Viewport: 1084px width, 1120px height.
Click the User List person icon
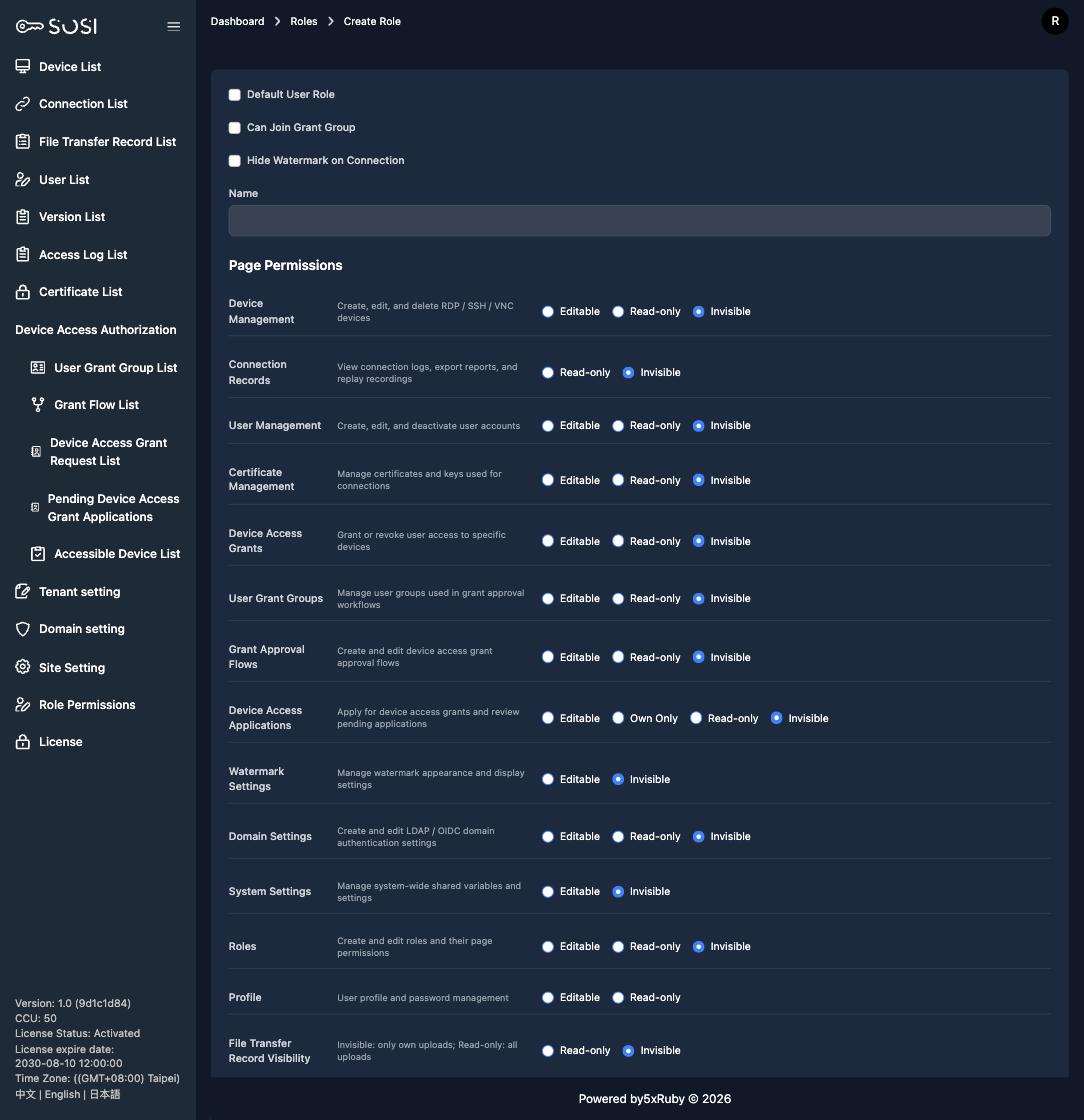click(x=23, y=179)
